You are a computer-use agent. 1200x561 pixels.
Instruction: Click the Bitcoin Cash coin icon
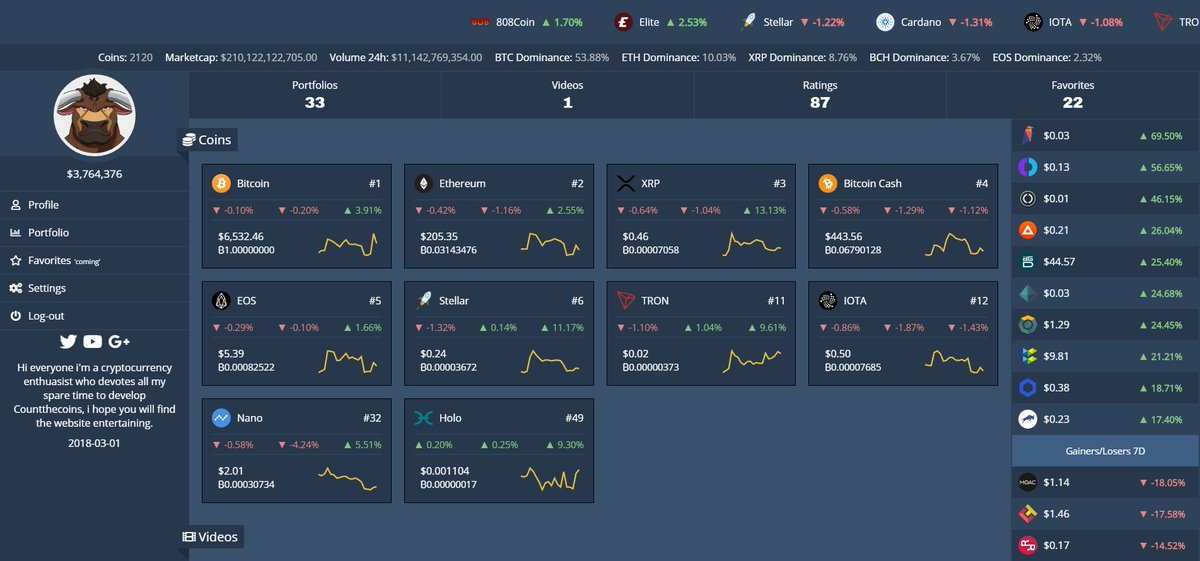tap(827, 184)
